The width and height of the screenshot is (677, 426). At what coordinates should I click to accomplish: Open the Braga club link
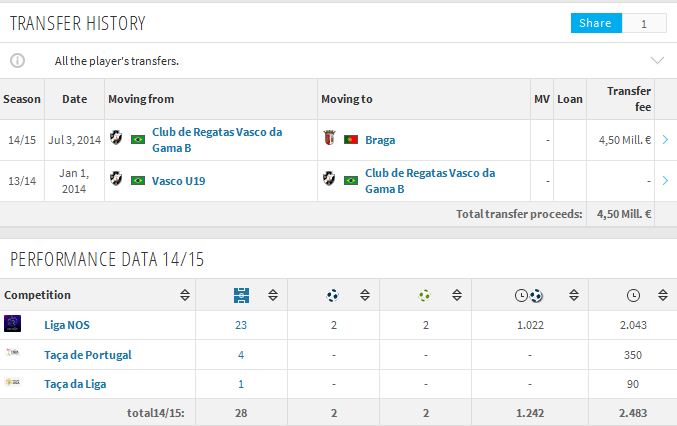click(x=380, y=140)
